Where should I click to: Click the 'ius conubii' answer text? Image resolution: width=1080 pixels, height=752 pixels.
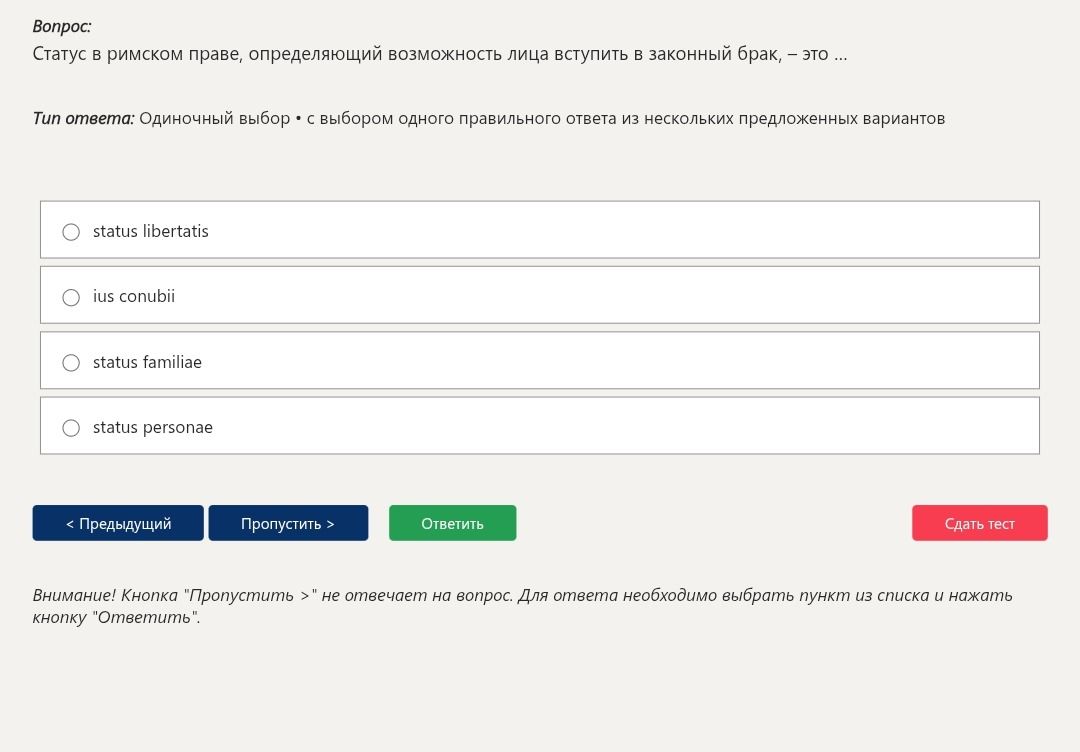[x=134, y=296]
